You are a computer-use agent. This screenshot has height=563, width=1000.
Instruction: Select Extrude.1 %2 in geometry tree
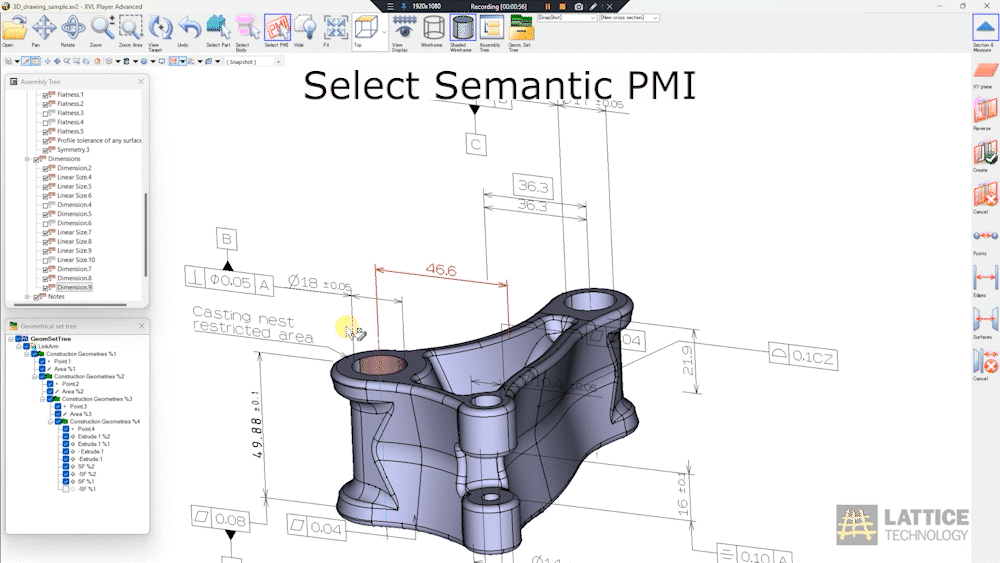[x=94, y=437]
